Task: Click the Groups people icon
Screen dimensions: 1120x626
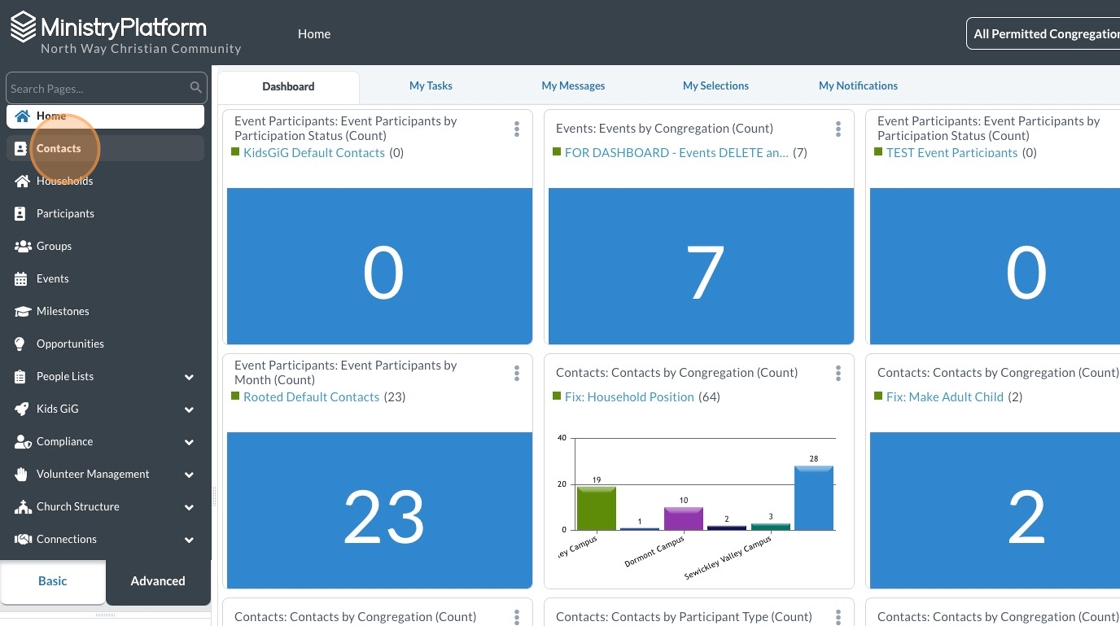Action: [23, 246]
